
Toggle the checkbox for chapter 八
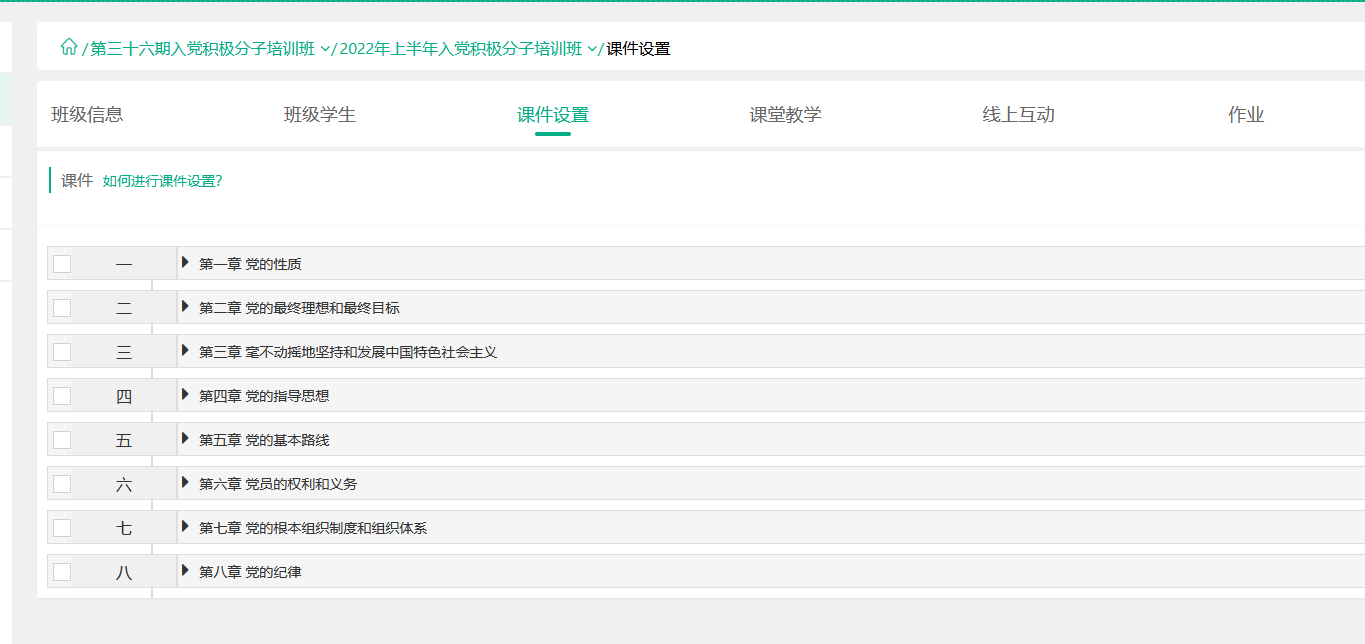tap(62, 572)
